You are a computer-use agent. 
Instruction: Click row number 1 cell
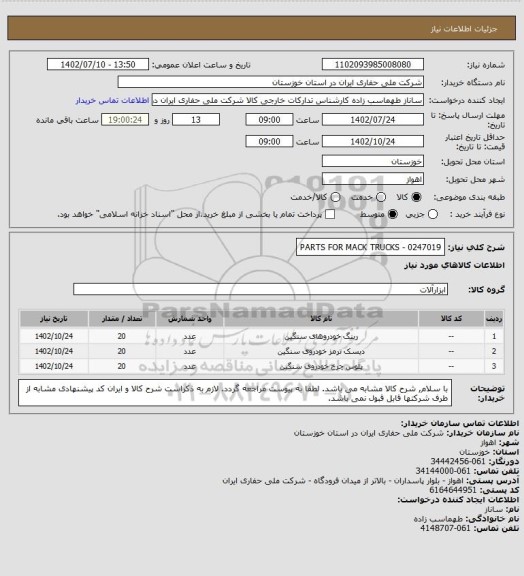[494, 336]
